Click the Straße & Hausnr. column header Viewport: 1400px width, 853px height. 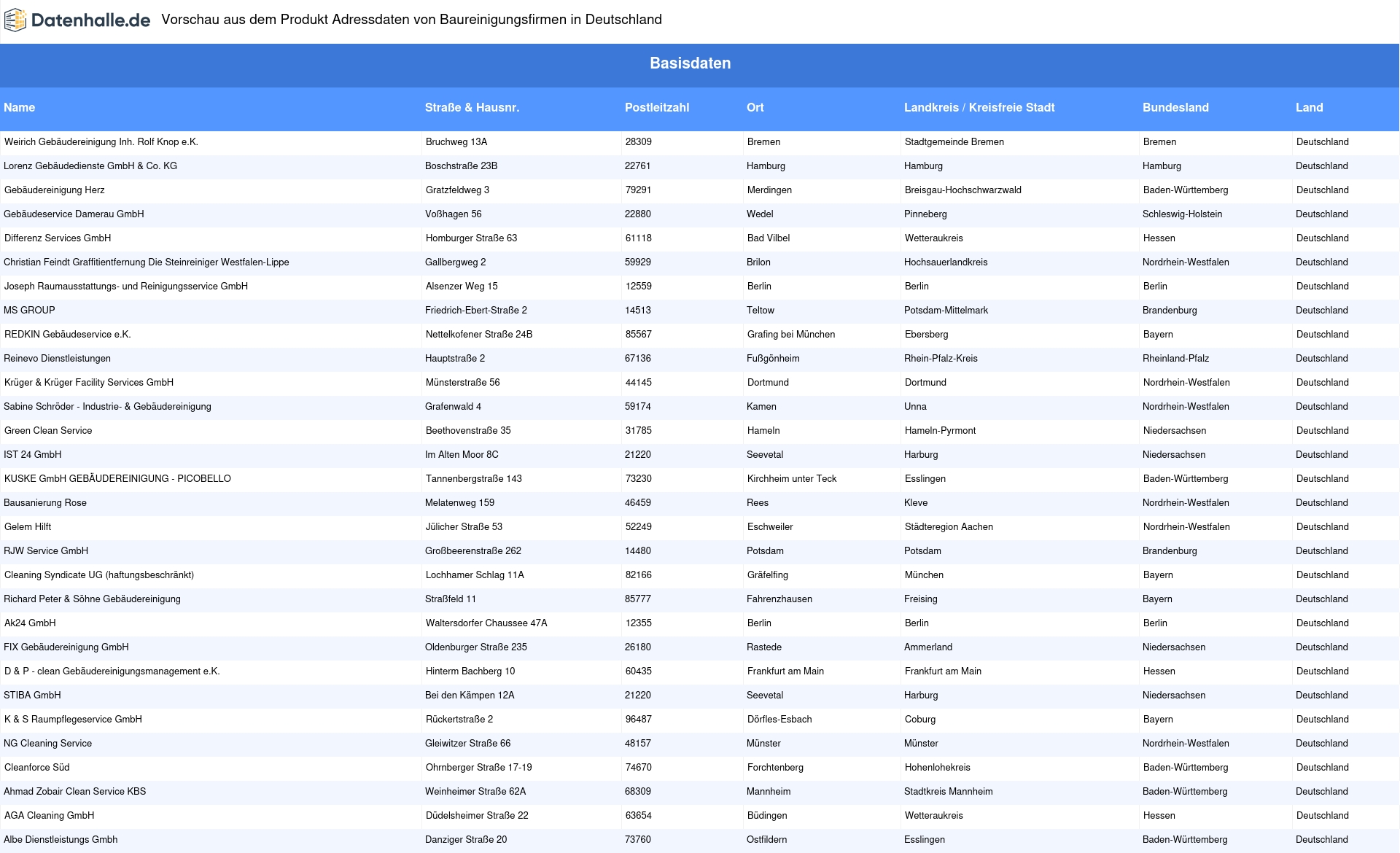[472, 107]
